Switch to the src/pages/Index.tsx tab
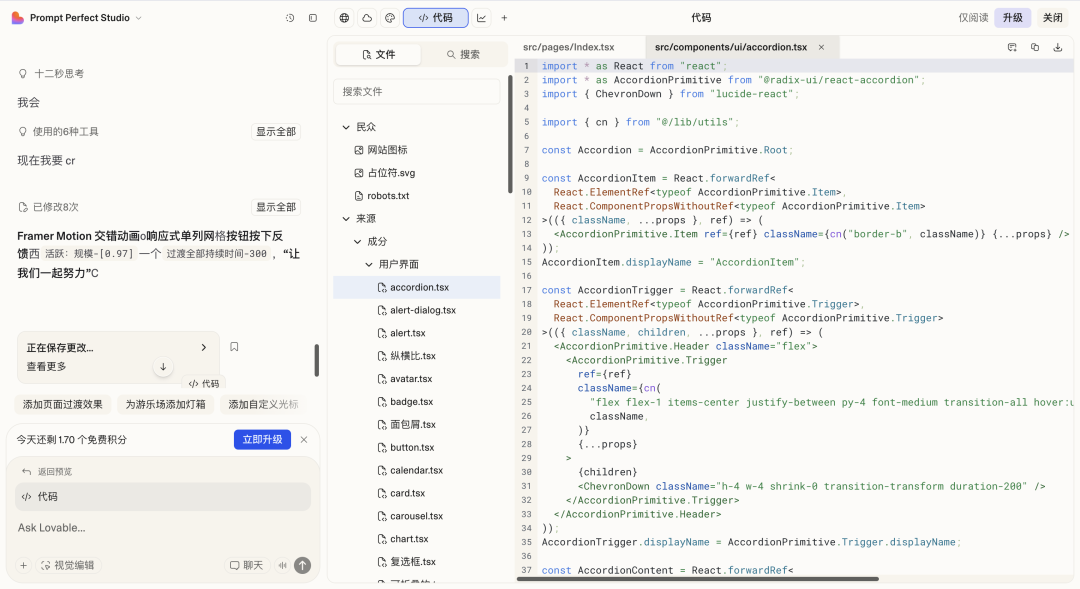 568,47
